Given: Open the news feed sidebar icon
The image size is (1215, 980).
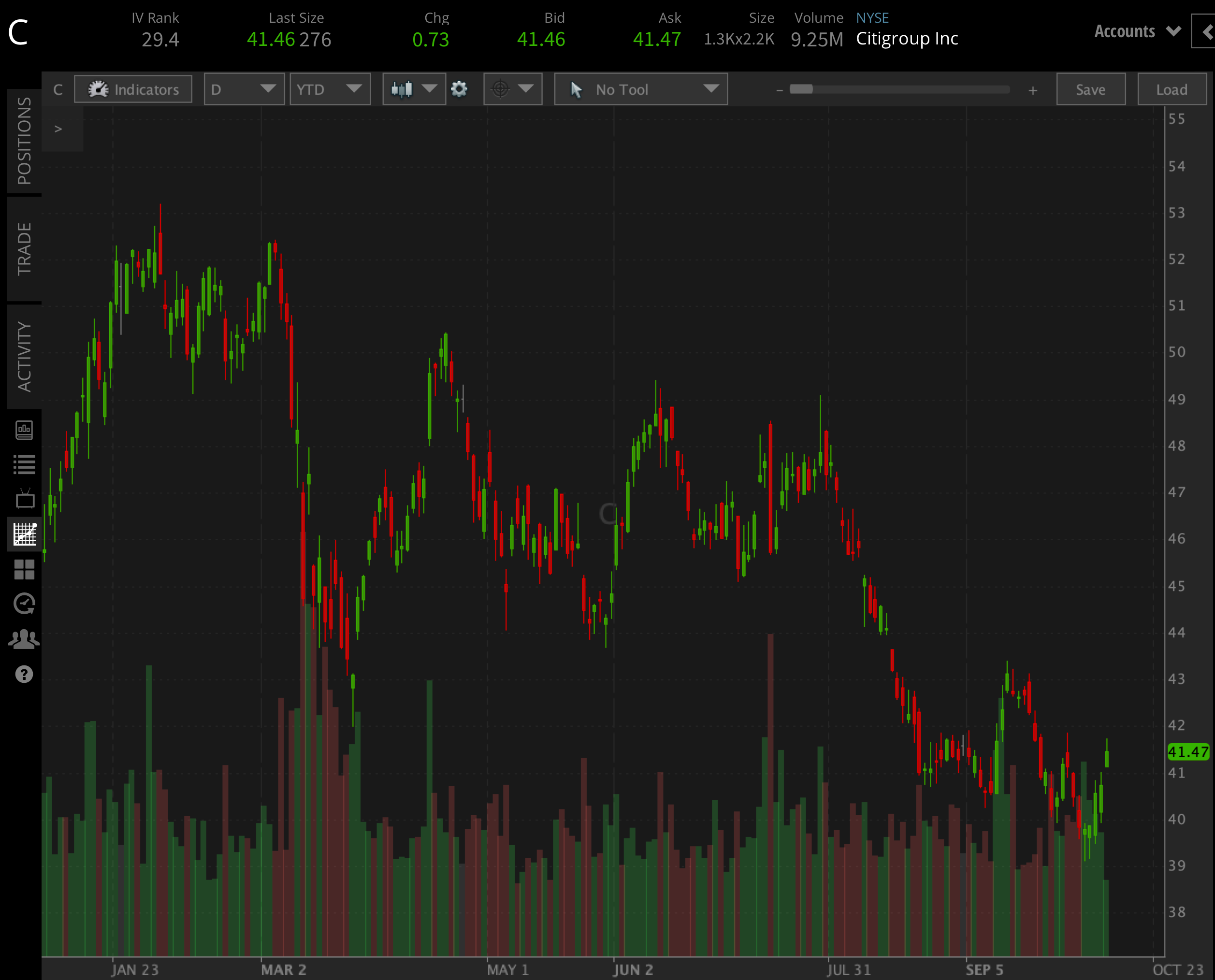Looking at the screenshot, I should coord(24,430).
